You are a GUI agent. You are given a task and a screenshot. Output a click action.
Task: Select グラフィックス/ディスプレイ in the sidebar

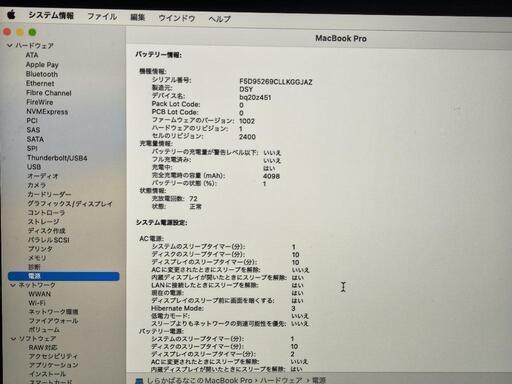click(x=70, y=204)
